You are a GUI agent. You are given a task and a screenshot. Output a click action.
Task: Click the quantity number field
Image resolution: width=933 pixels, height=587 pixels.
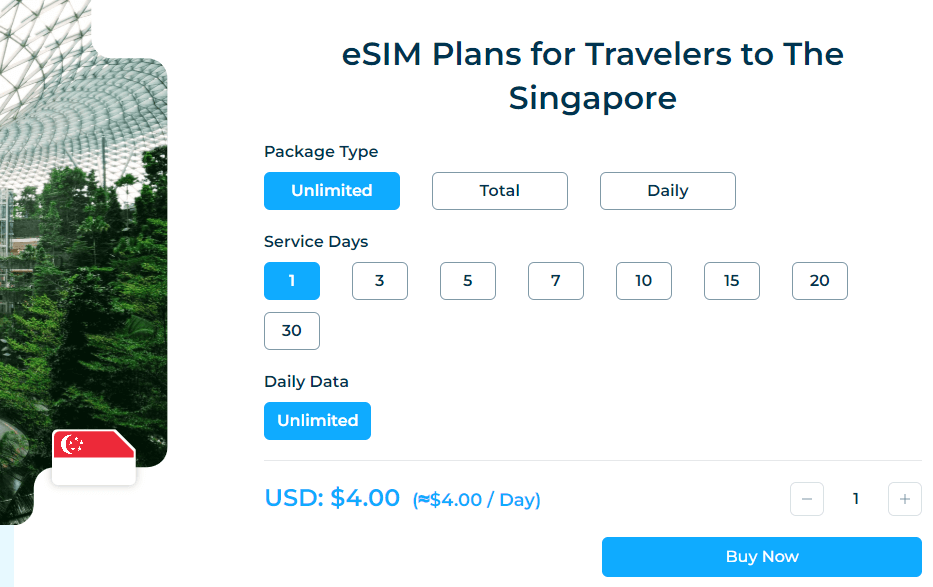coord(855,498)
